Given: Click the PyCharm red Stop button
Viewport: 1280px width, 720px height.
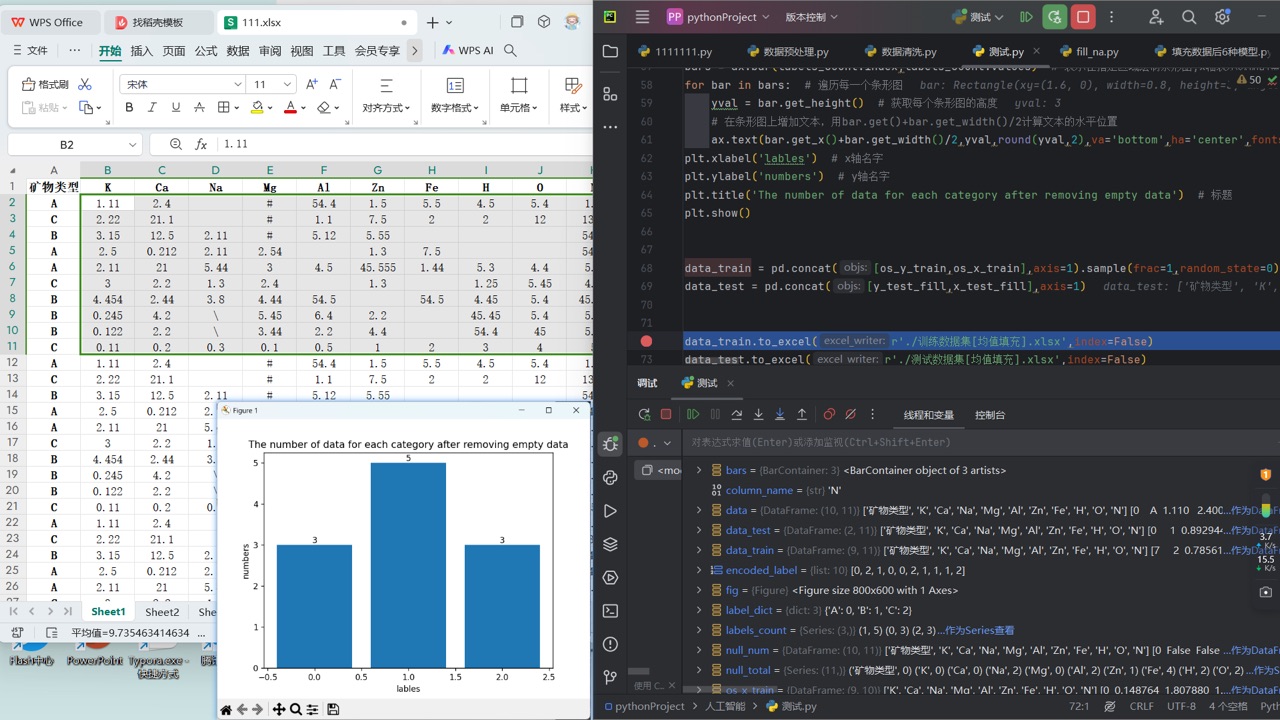Looking at the screenshot, I should coord(1083,17).
